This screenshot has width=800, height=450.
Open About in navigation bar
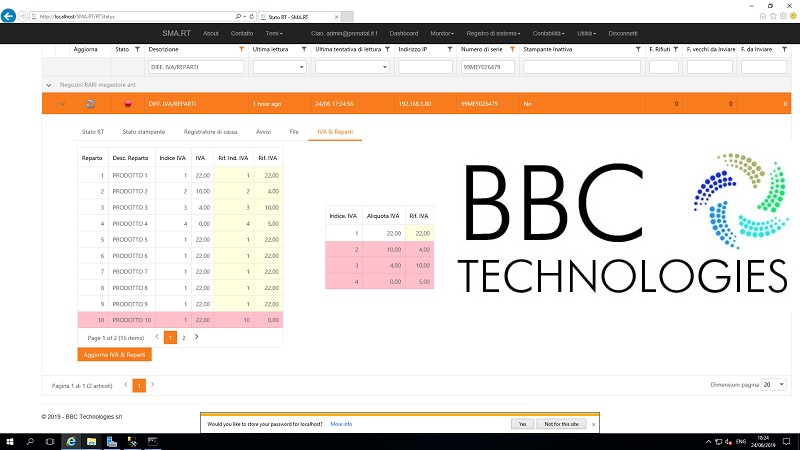coord(211,34)
